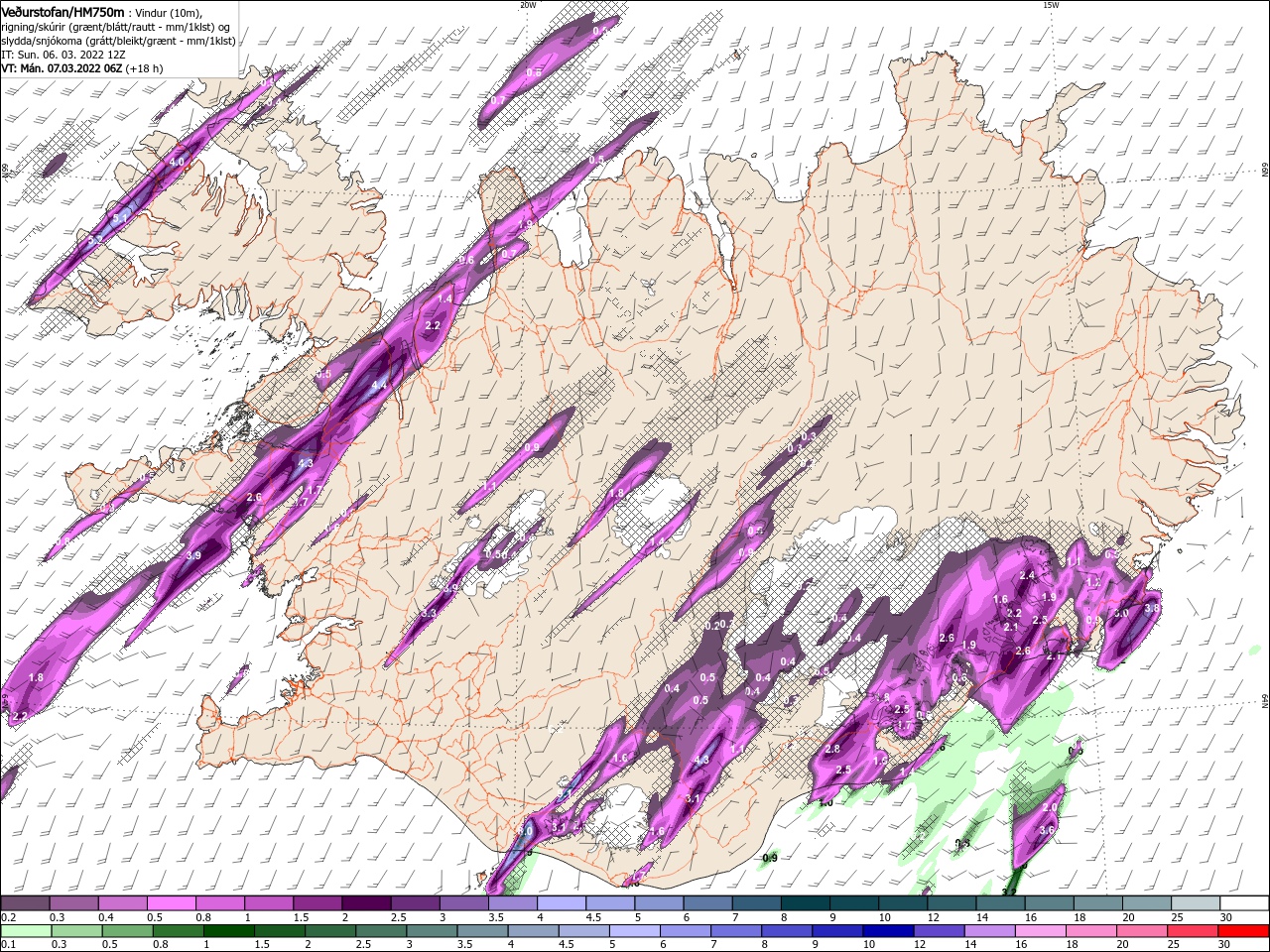Pick the pure red above-30 rain swatch
Image resolution: width=1270 pixels, height=952 pixels.
(1244, 931)
